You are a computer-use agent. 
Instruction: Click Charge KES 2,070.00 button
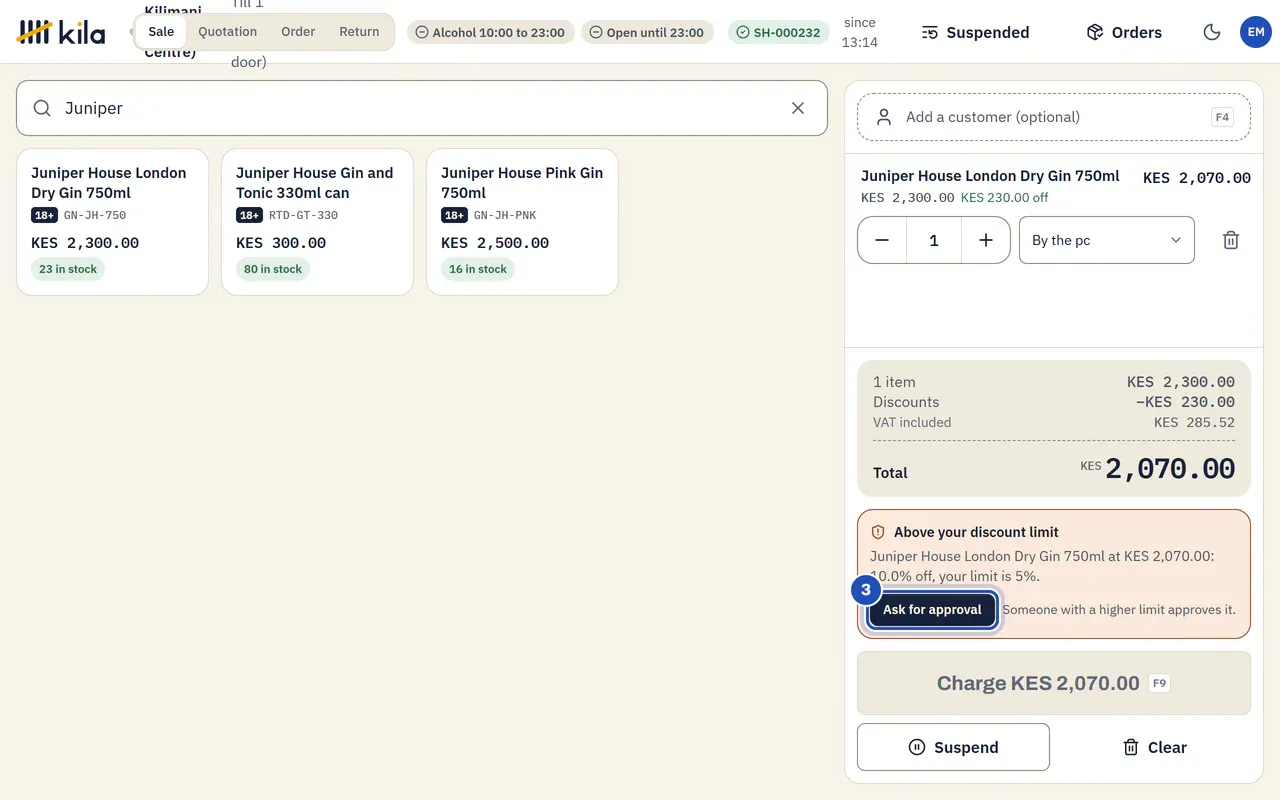[1054, 683]
